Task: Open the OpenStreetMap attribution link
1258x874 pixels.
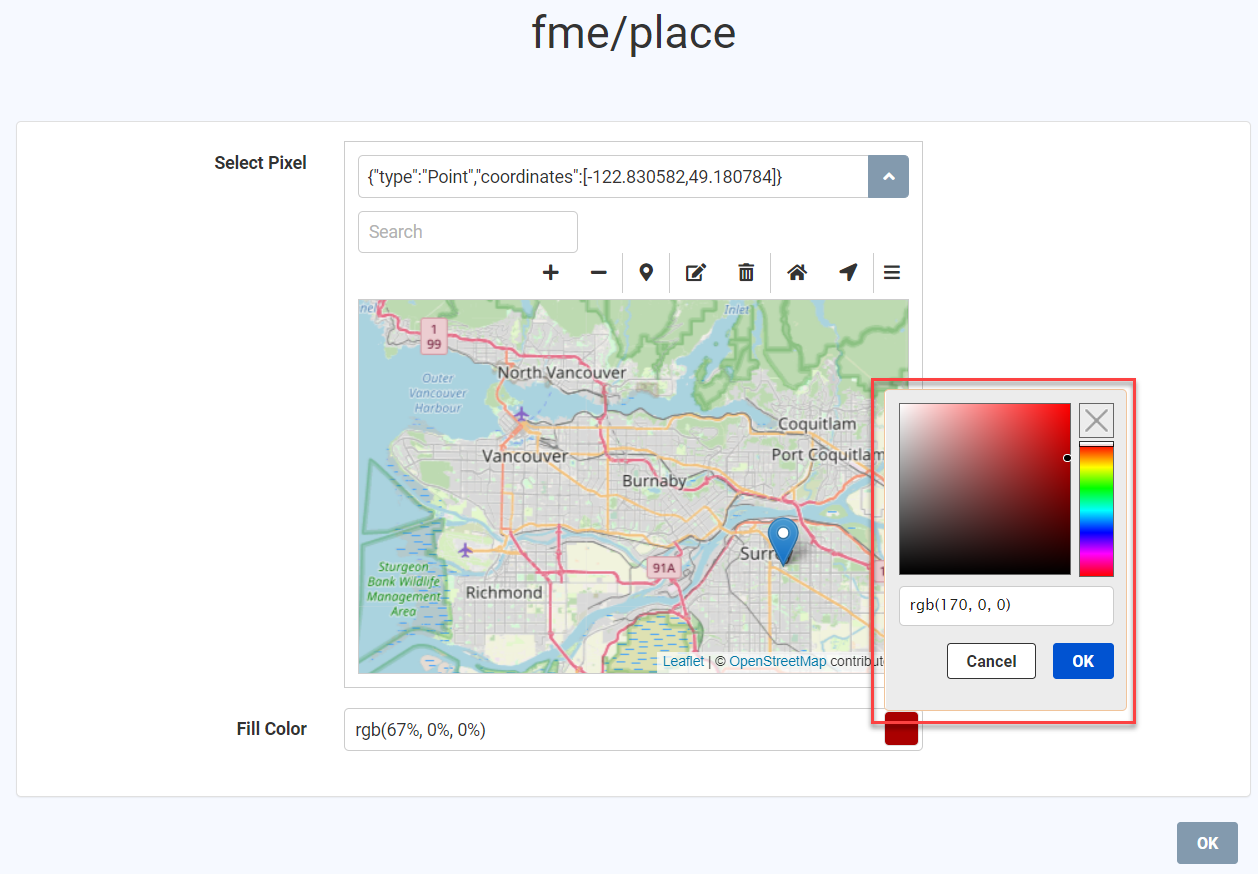Action: (x=778, y=661)
